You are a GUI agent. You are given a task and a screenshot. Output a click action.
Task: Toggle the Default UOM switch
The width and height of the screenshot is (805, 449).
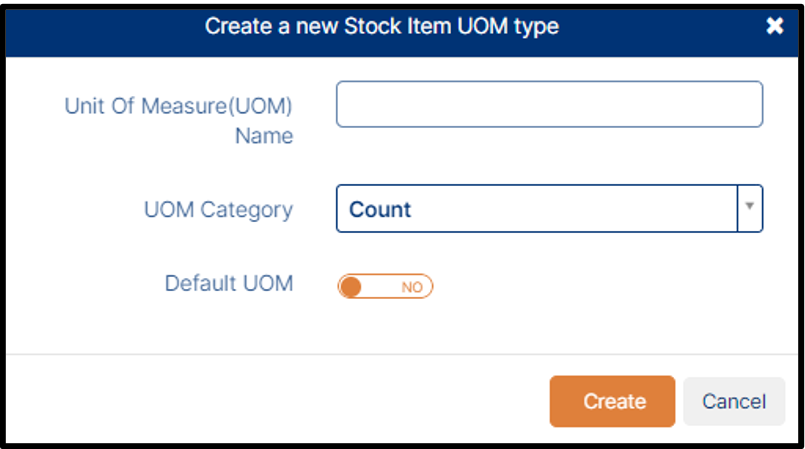click(x=385, y=287)
